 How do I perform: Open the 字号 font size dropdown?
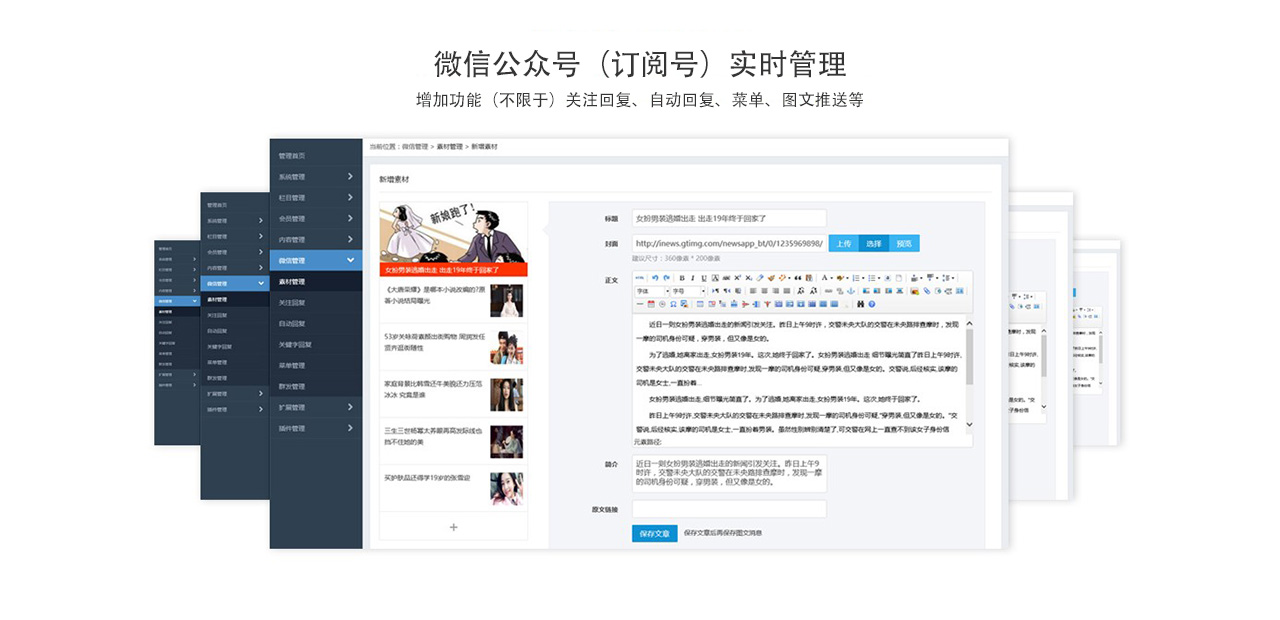point(688,291)
